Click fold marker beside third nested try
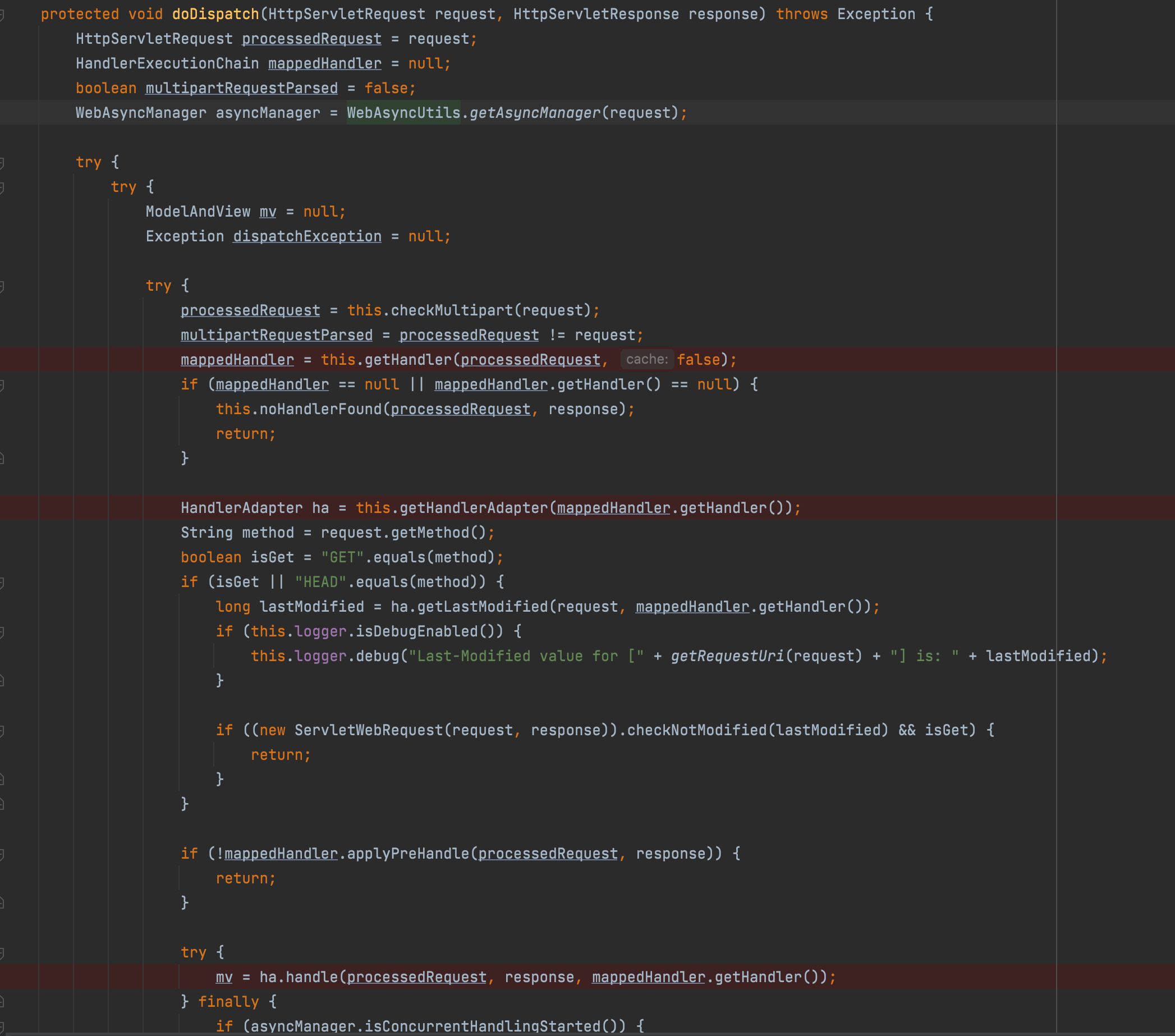The width and height of the screenshot is (1175, 1036). (x=2, y=286)
